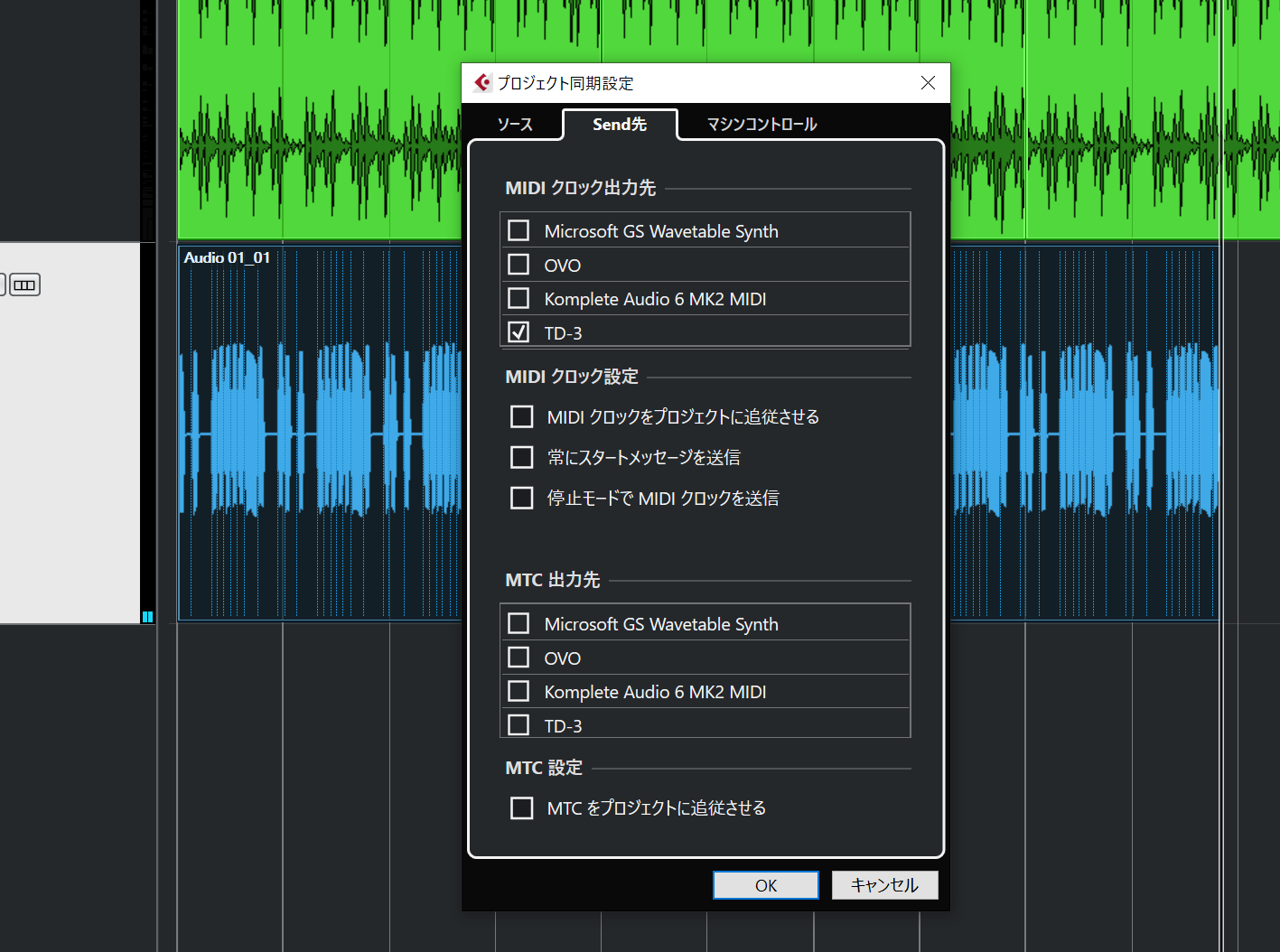Screen dimensions: 1280x952
Task: Click the キャンセル button
Action: point(884,885)
